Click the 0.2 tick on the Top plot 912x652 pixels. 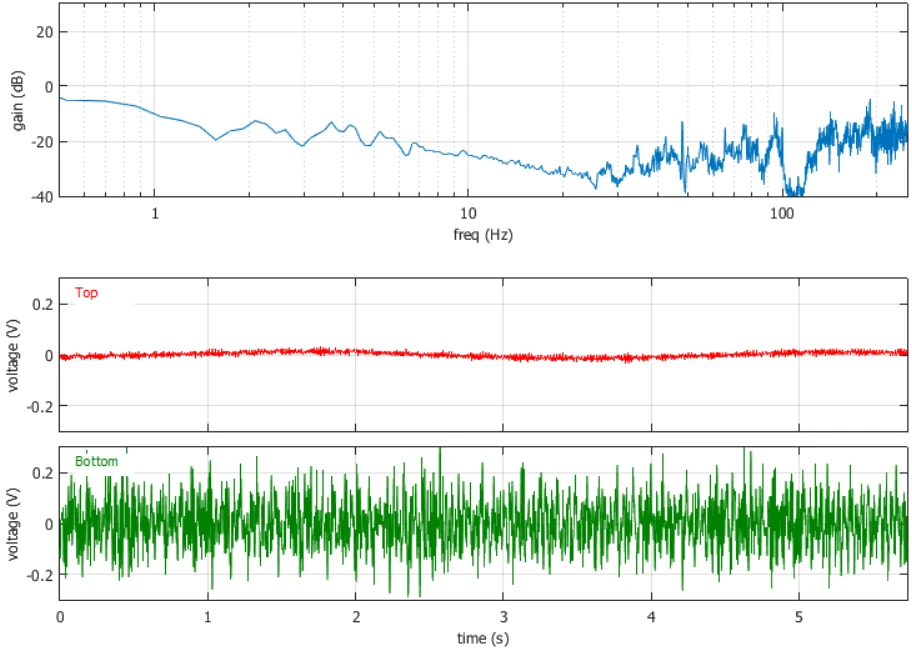[x=42, y=304]
